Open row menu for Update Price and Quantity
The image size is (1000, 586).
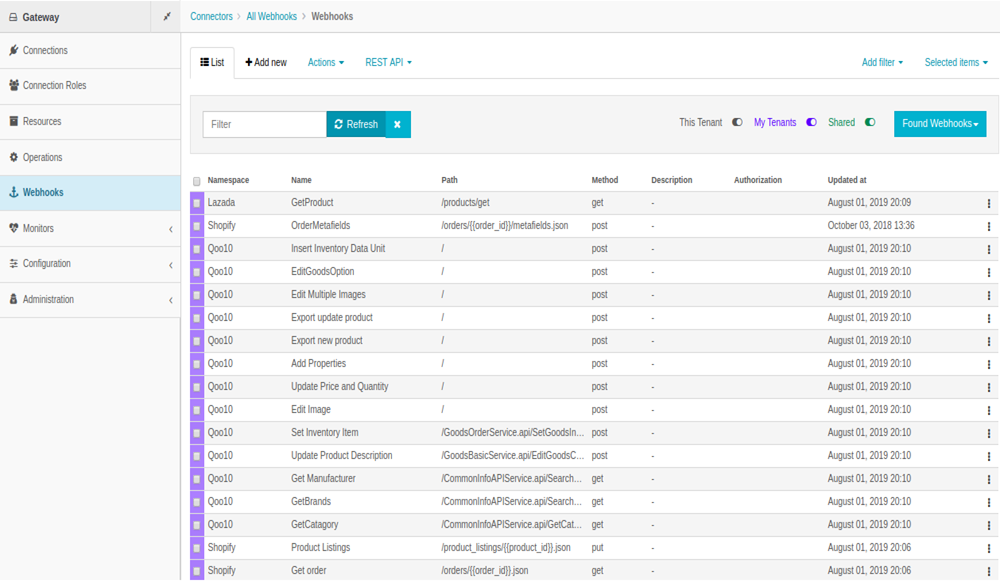pos(989,387)
